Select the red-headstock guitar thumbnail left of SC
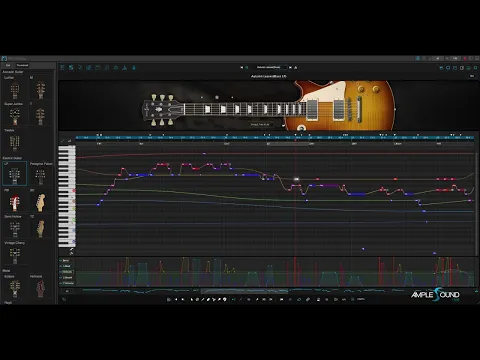This screenshot has height=360, width=480. click(14, 200)
